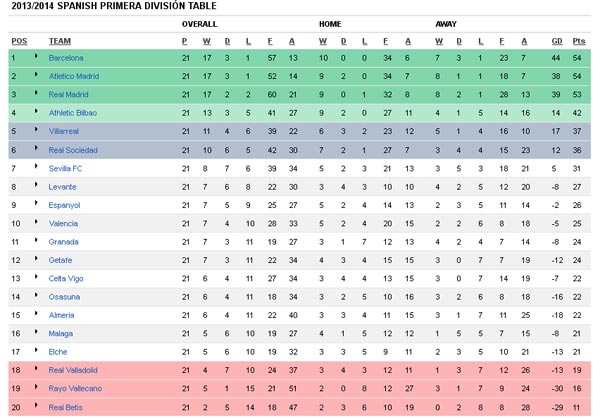Image resolution: width=600 pixels, height=418 pixels.
Task: Click the triangle icon beside Malaga
Action: [36, 331]
